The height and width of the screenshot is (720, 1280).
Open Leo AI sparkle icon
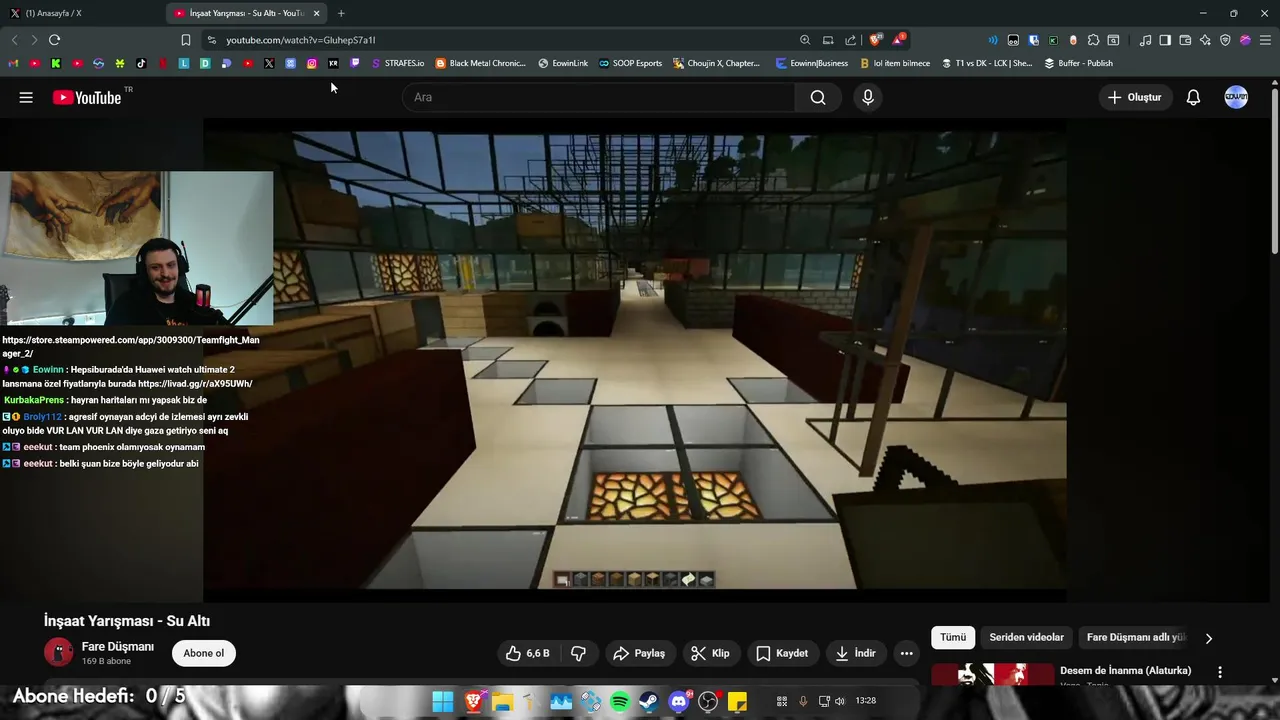click(1205, 40)
